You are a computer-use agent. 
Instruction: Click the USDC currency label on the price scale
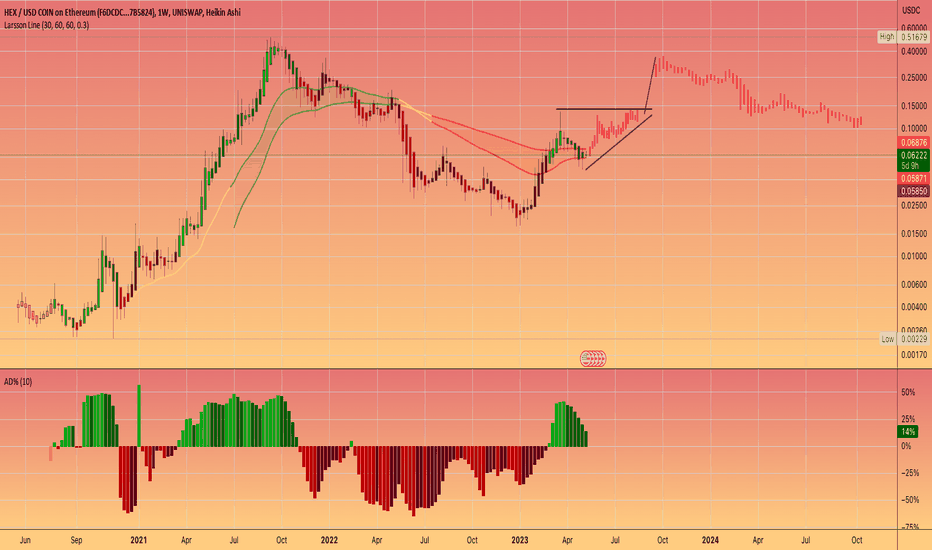pyautogui.click(x=911, y=10)
